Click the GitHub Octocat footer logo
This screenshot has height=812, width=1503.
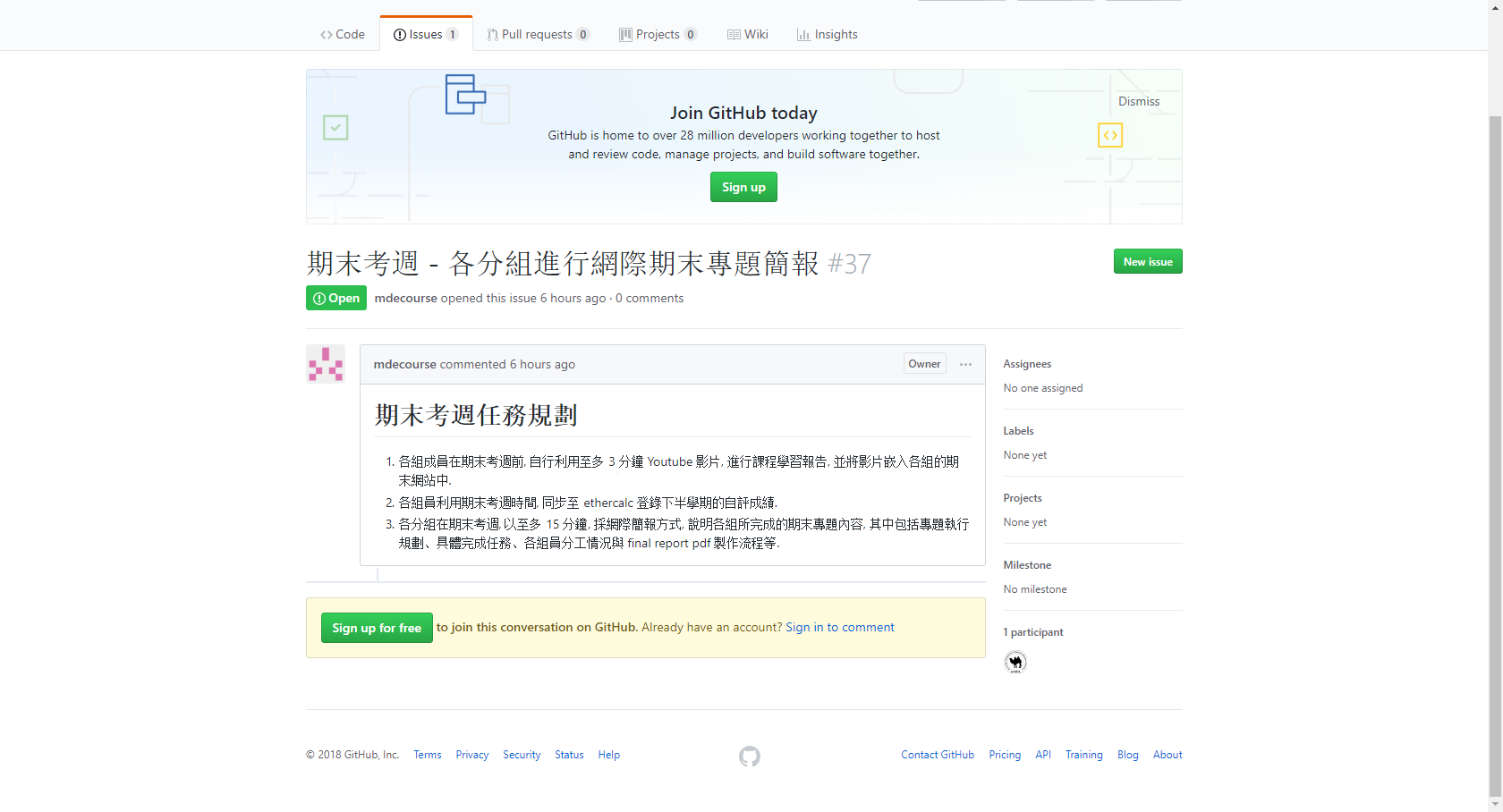pos(750,757)
